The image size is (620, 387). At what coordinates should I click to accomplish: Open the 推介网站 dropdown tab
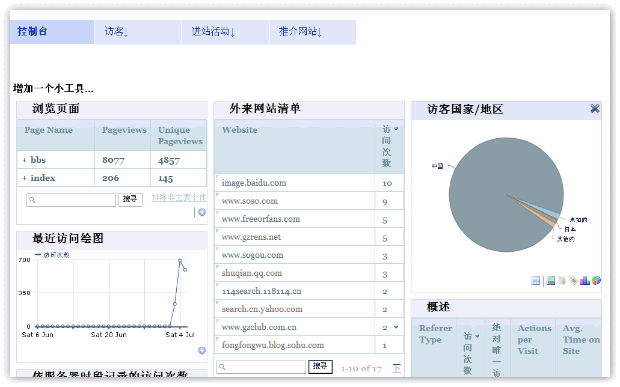click(313, 32)
